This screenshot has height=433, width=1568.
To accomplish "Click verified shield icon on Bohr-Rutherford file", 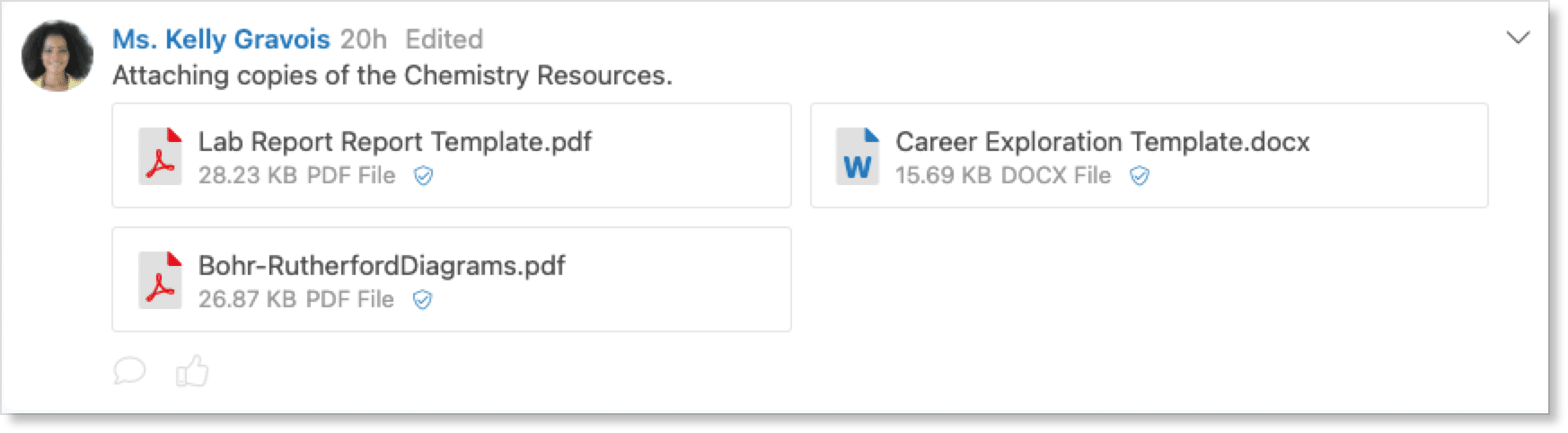I will (422, 300).
